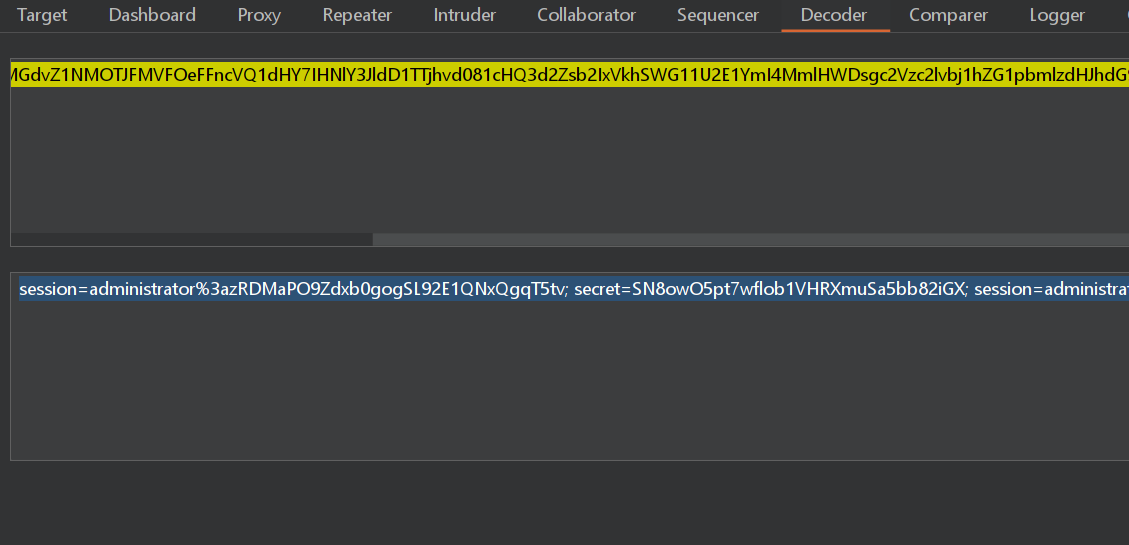Open the Comparer tab
The height and width of the screenshot is (545, 1129).
point(948,15)
